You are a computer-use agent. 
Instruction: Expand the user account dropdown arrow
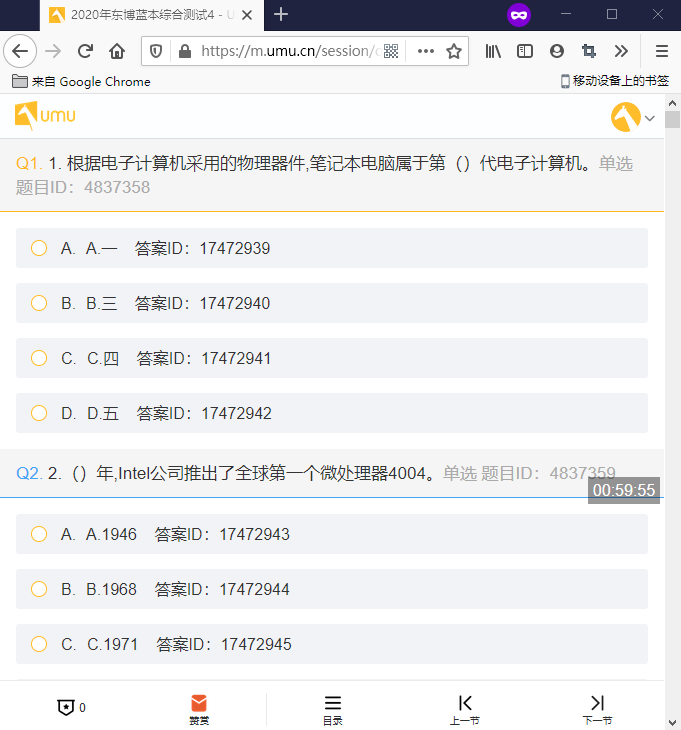pyautogui.click(x=650, y=118)
